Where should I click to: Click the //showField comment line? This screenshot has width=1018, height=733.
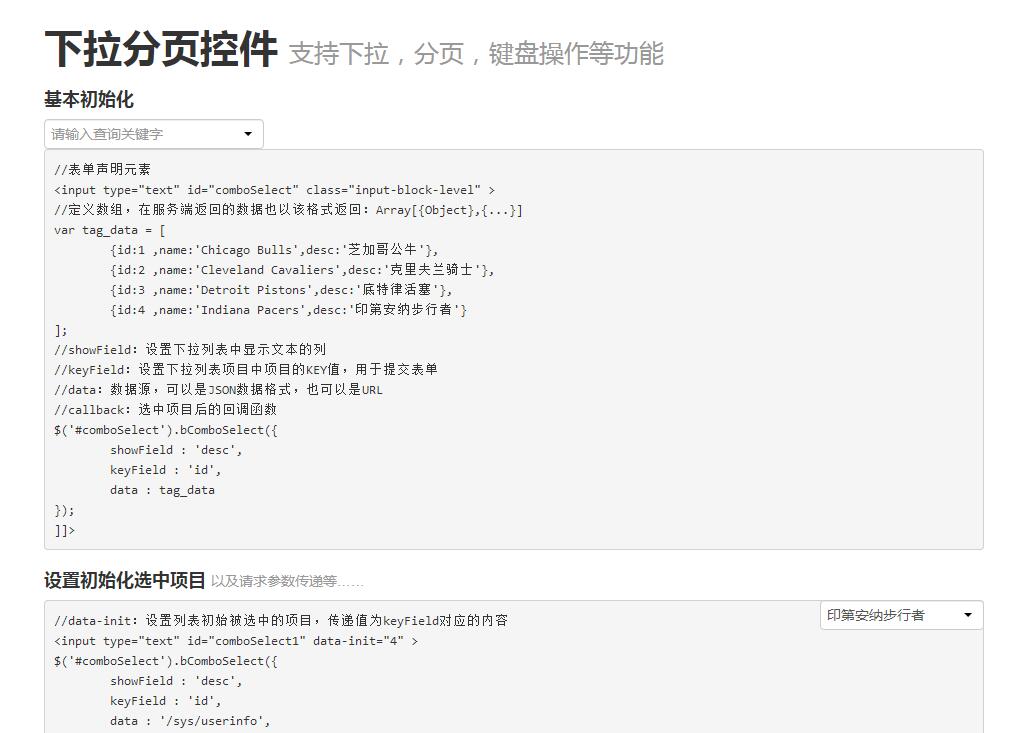coord(190,349)
